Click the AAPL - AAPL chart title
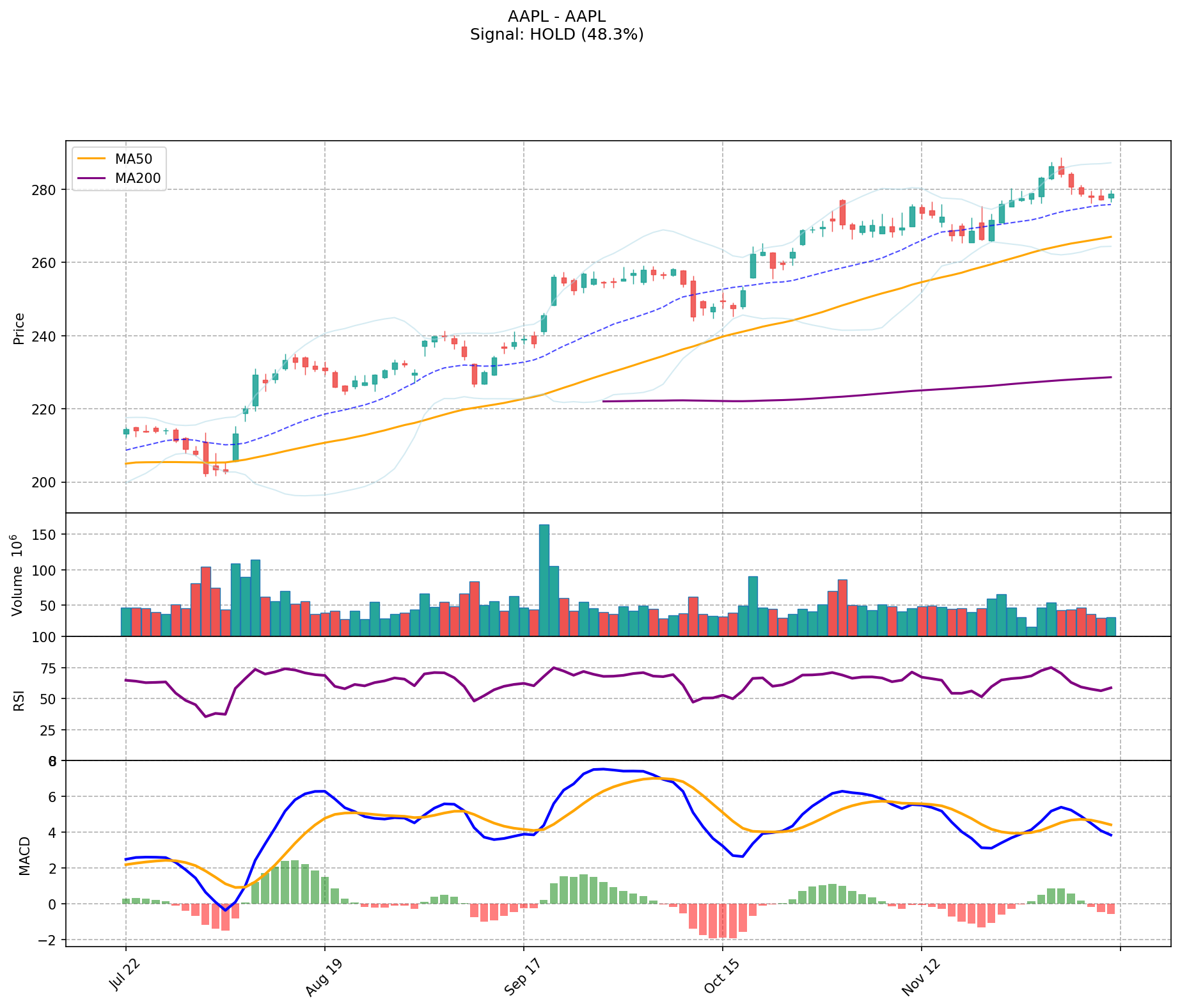This screenshot has height=1008, width=1180. tap(556, 17)
